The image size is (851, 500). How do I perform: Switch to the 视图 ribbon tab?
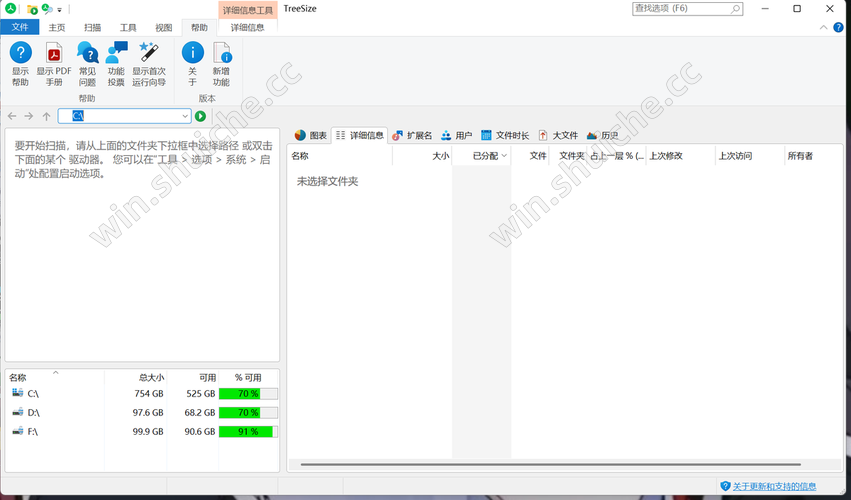coord(163,28)
